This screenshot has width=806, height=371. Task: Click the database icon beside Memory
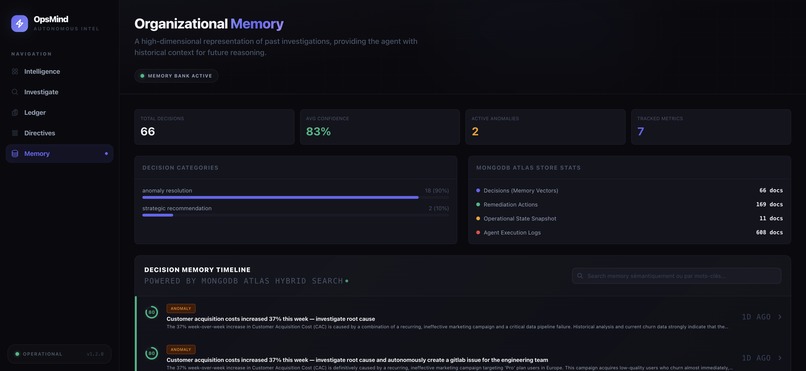tap(14, 154)
